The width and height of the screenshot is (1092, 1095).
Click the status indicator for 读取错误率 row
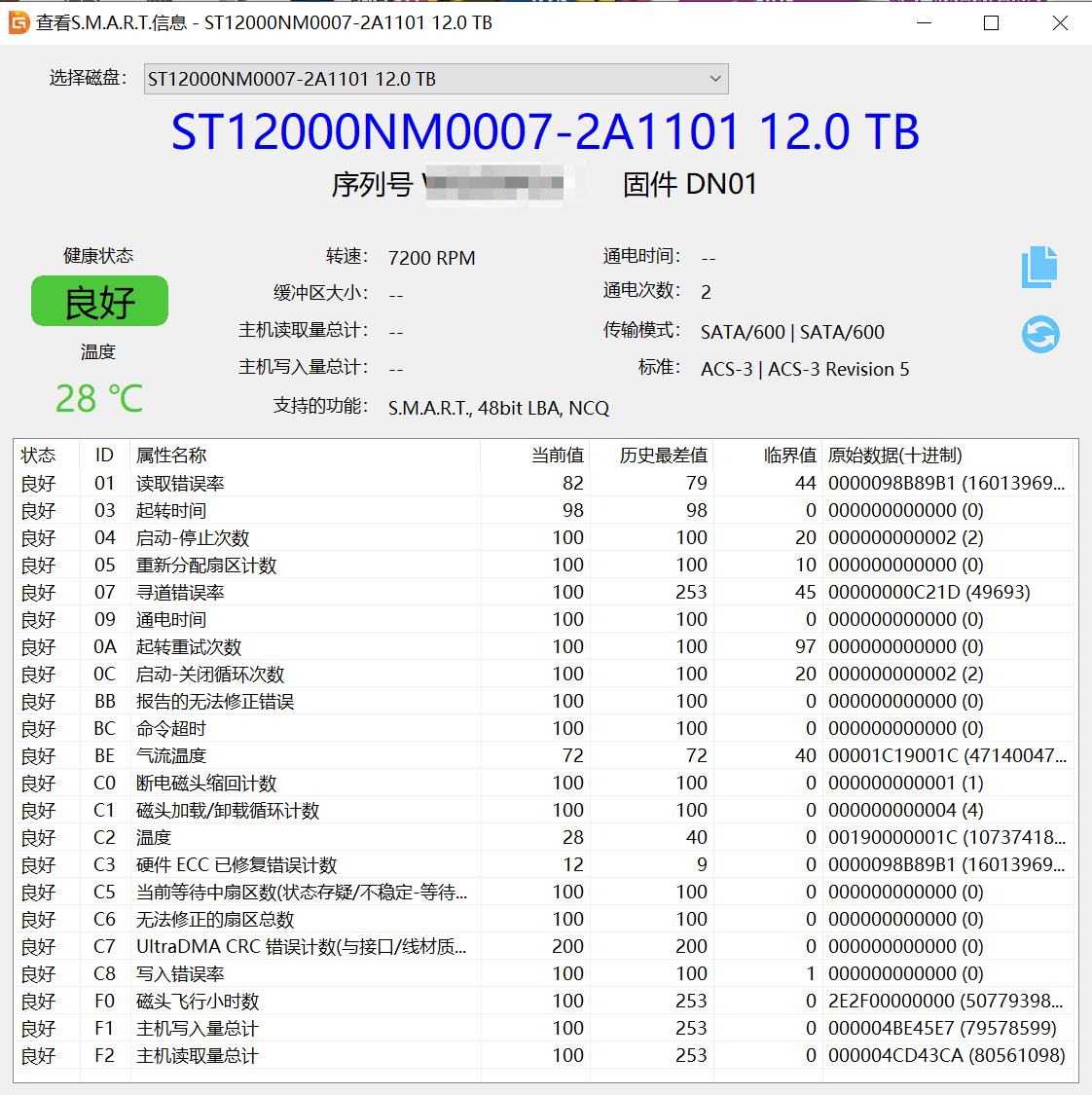pos(38,483)
